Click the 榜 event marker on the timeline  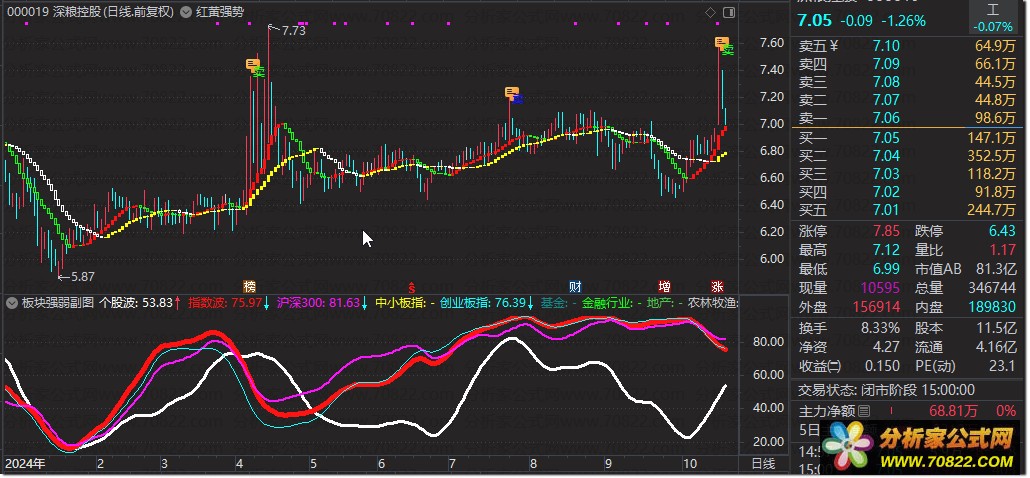(x=249, y=285)
